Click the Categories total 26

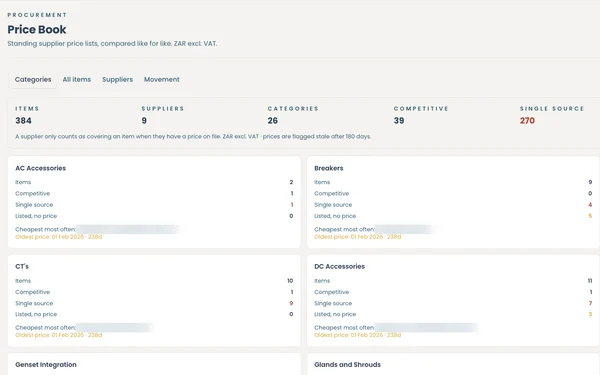pos(272,121)
